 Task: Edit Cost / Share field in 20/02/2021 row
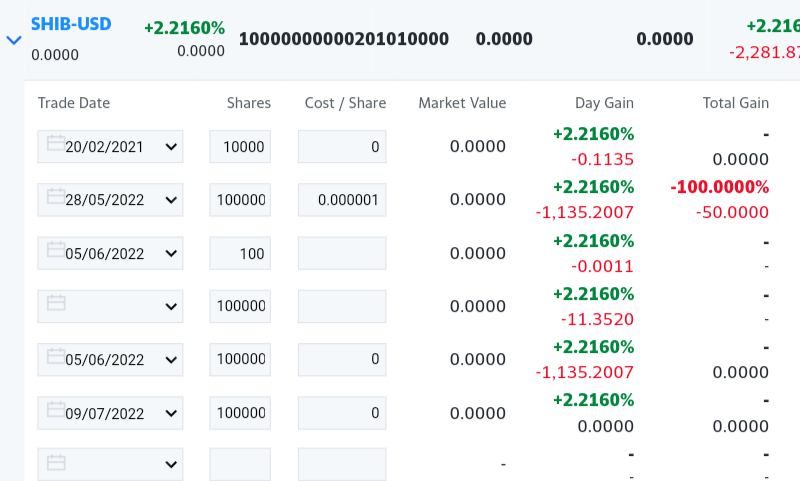[342, 146]
